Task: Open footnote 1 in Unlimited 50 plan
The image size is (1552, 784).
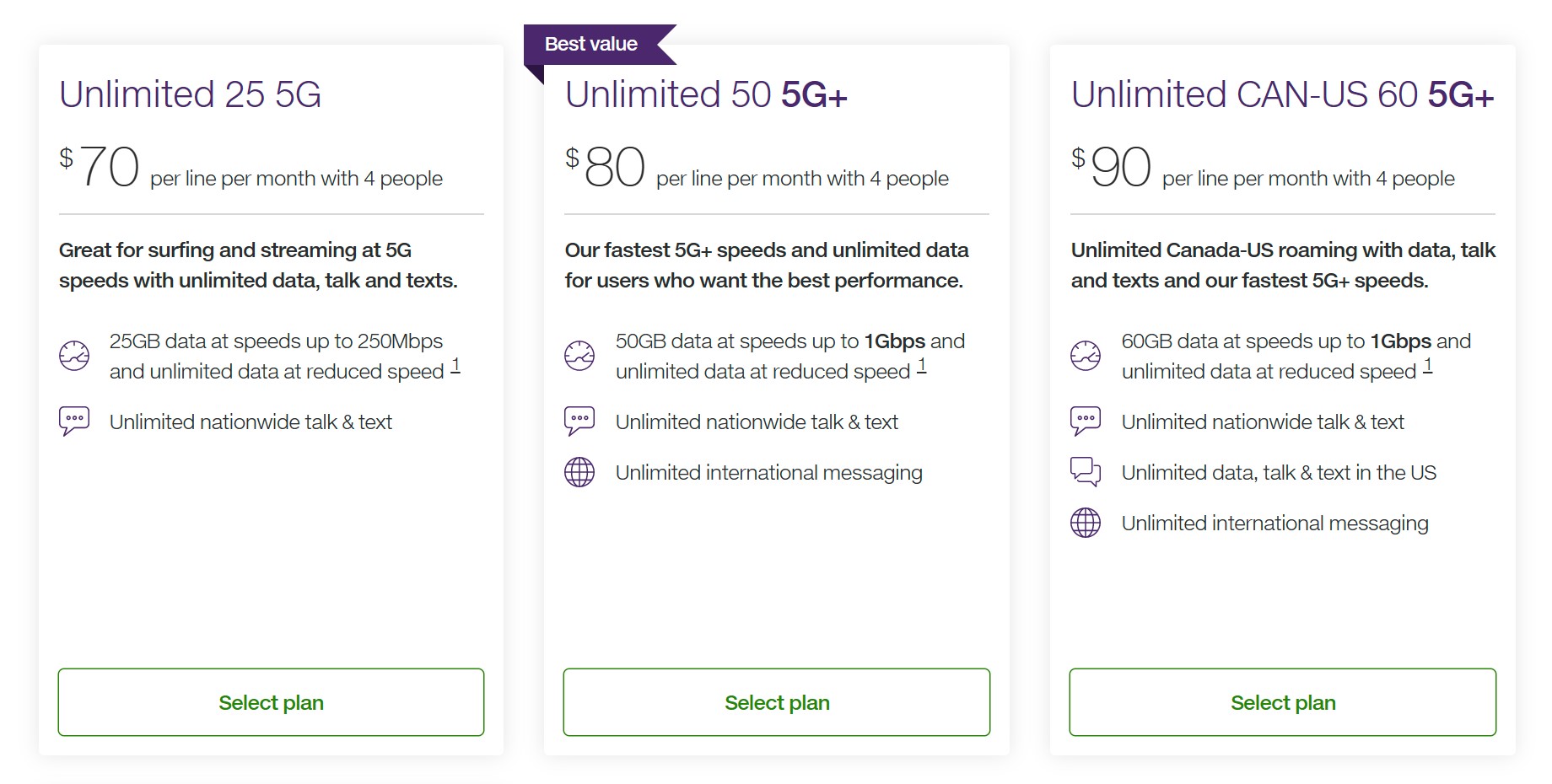Action: [x=922, y=366]
